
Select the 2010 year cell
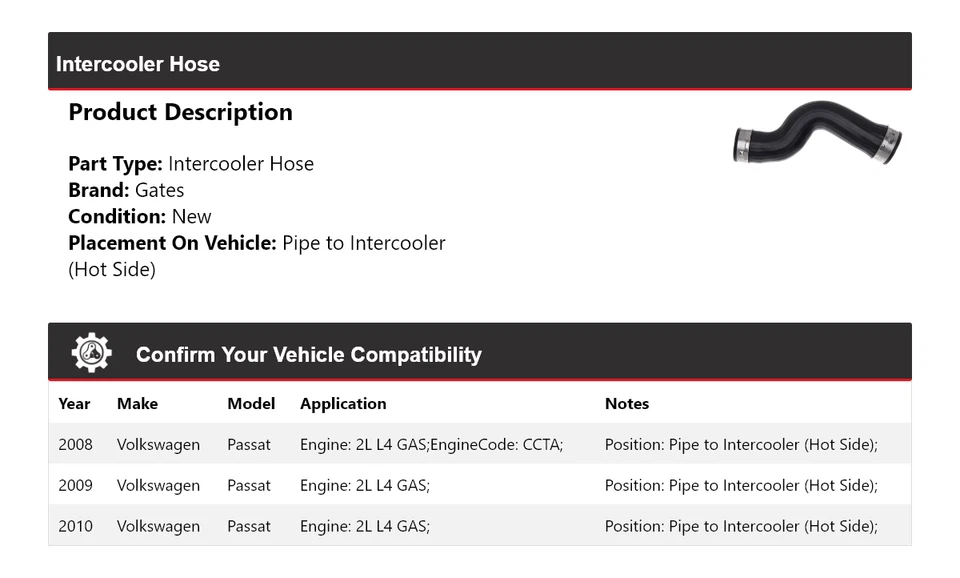tap(75, 526)
